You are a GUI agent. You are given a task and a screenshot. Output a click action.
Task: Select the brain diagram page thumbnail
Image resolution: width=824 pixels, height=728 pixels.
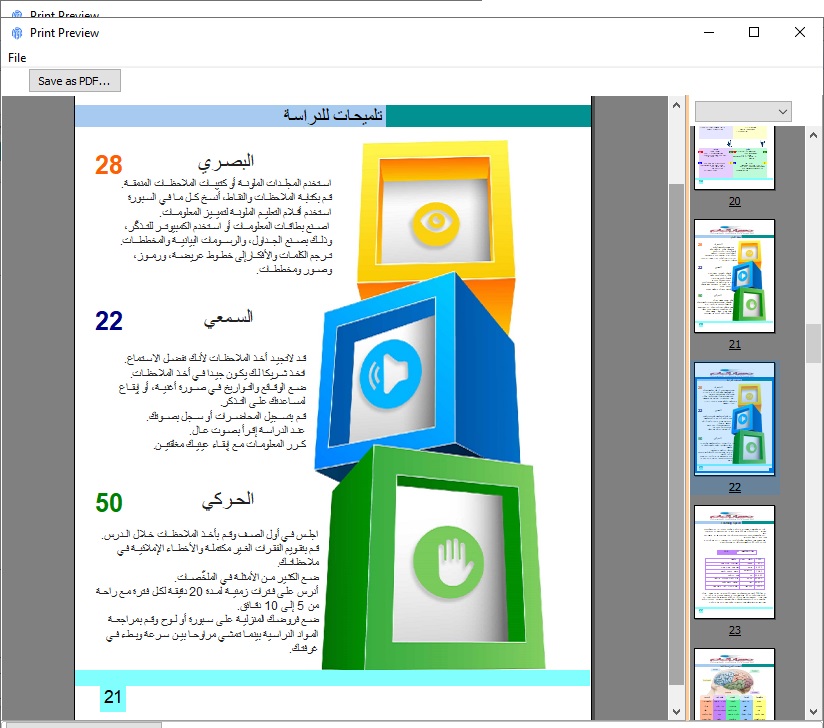click(x=734, y=684)
